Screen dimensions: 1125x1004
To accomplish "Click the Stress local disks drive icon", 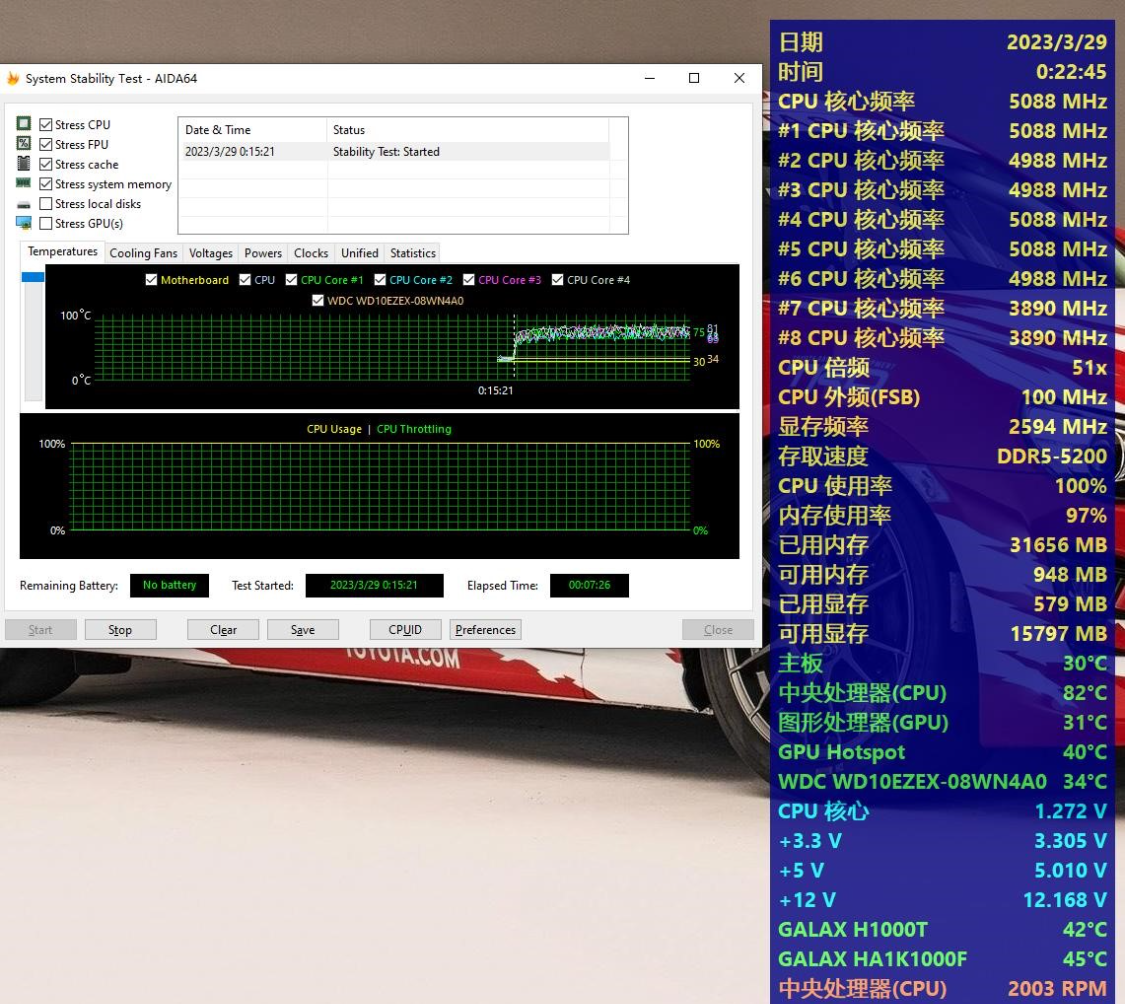I will click(24, 205).
